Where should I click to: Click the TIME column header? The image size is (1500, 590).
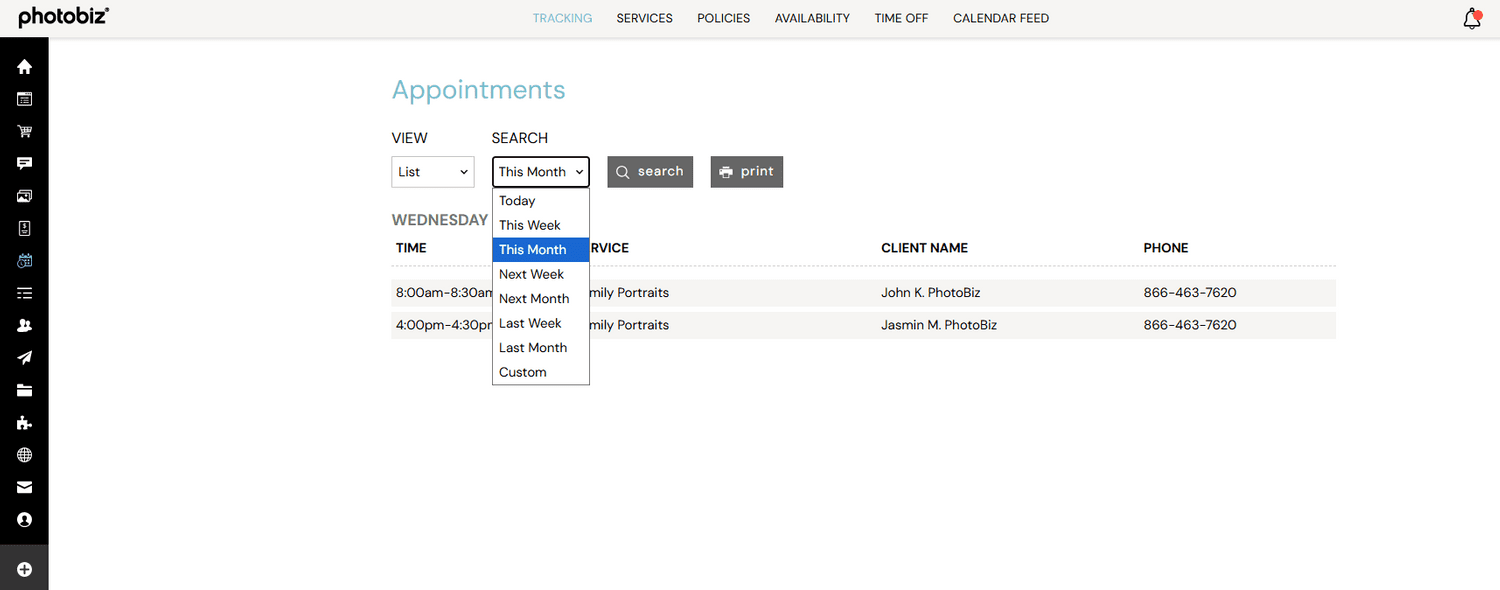pyautogui.click(x=411, y=248)
